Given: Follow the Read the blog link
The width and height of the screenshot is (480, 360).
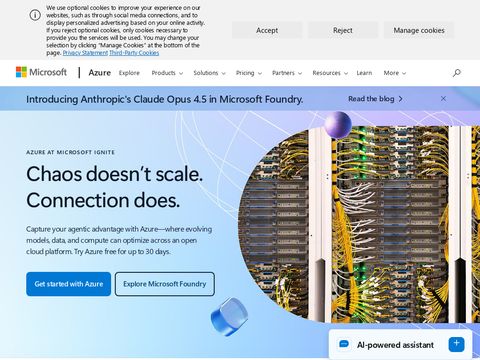Looking at the screenshot, I should [375, 99].
